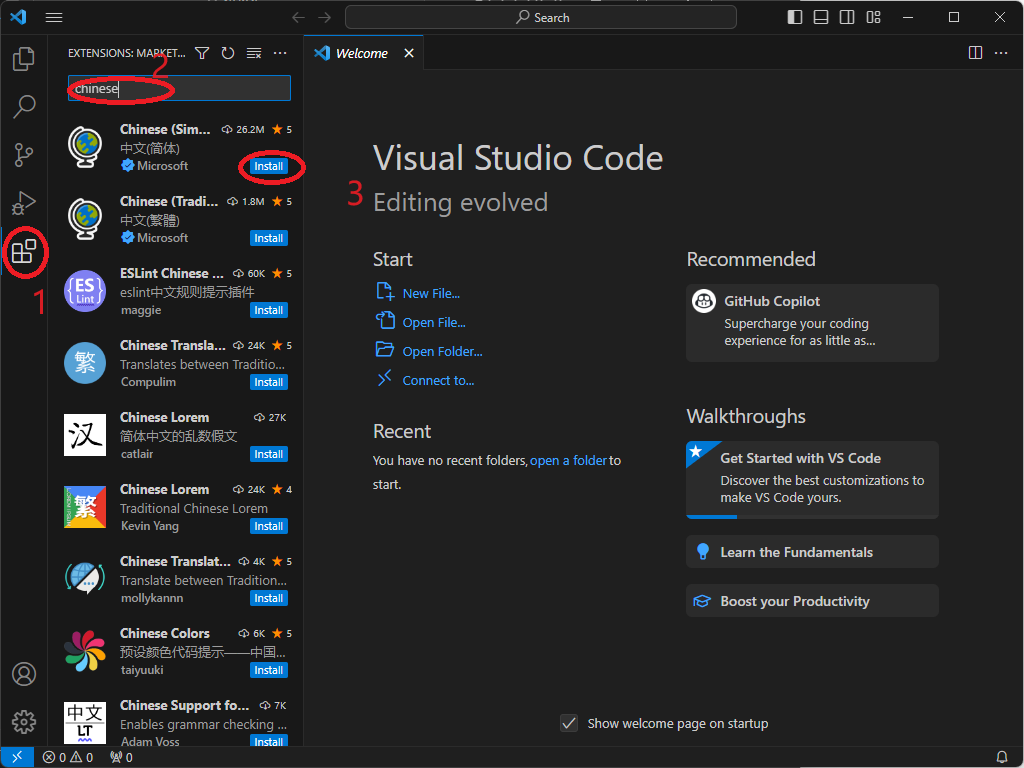Open Learn the Fundamentals walkthrough
This screenshot has width=1024, height=768.
click(x=812, y=552)
